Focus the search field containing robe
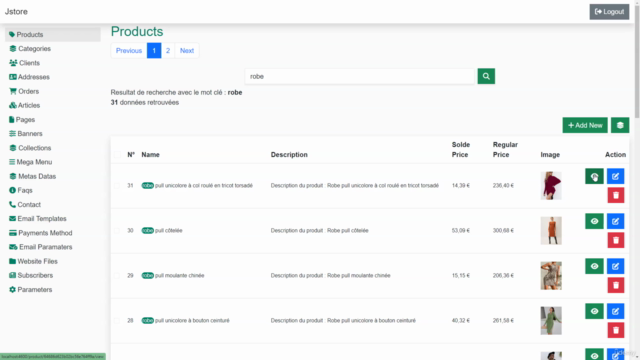640x360 pixels. click(361, 76)
